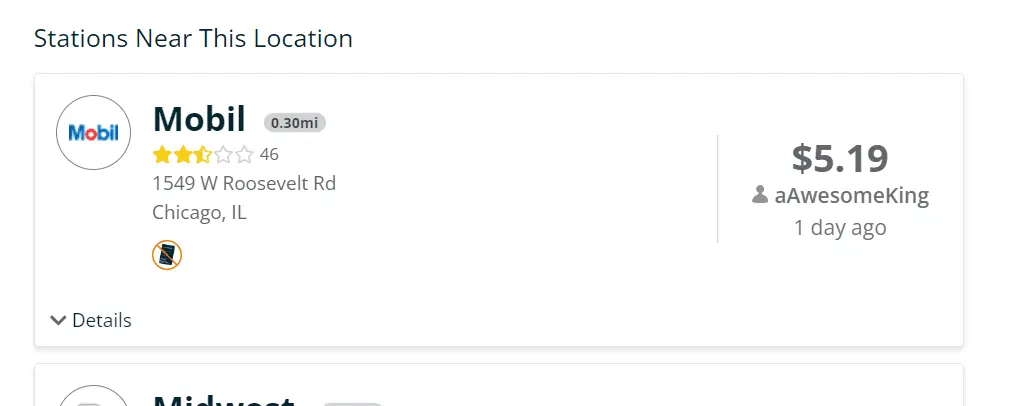Click the Midwest station logo circle
This screenshot has width=1030, height=406.
pyautogui.click(x=94, y=398)
